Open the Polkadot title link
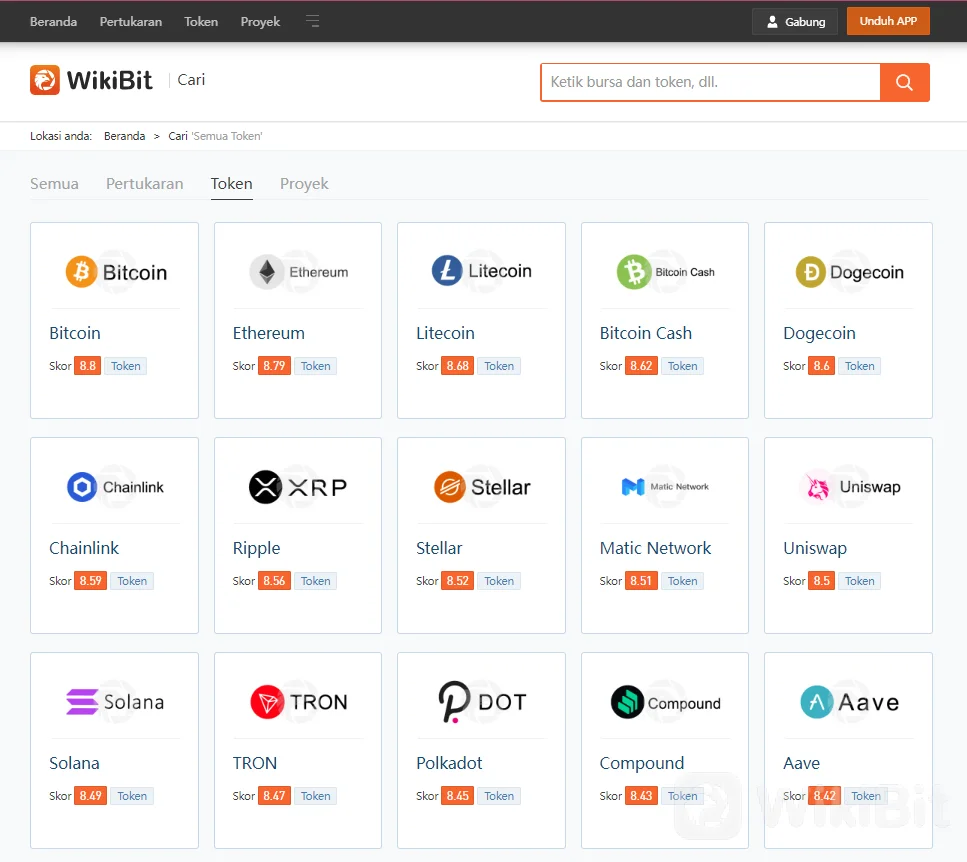 coord(449,763)
